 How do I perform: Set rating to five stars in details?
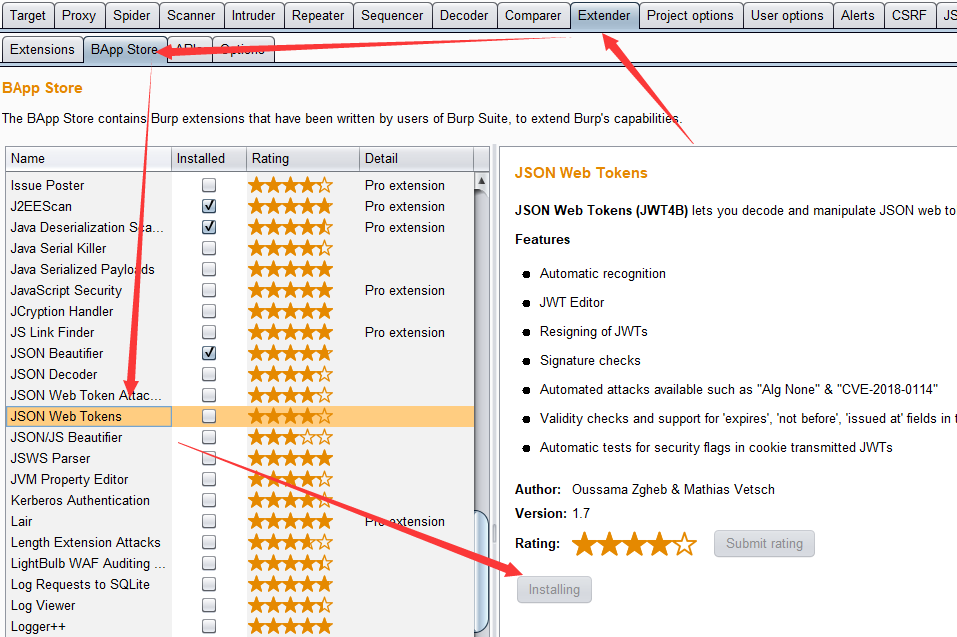click(685, 544)
